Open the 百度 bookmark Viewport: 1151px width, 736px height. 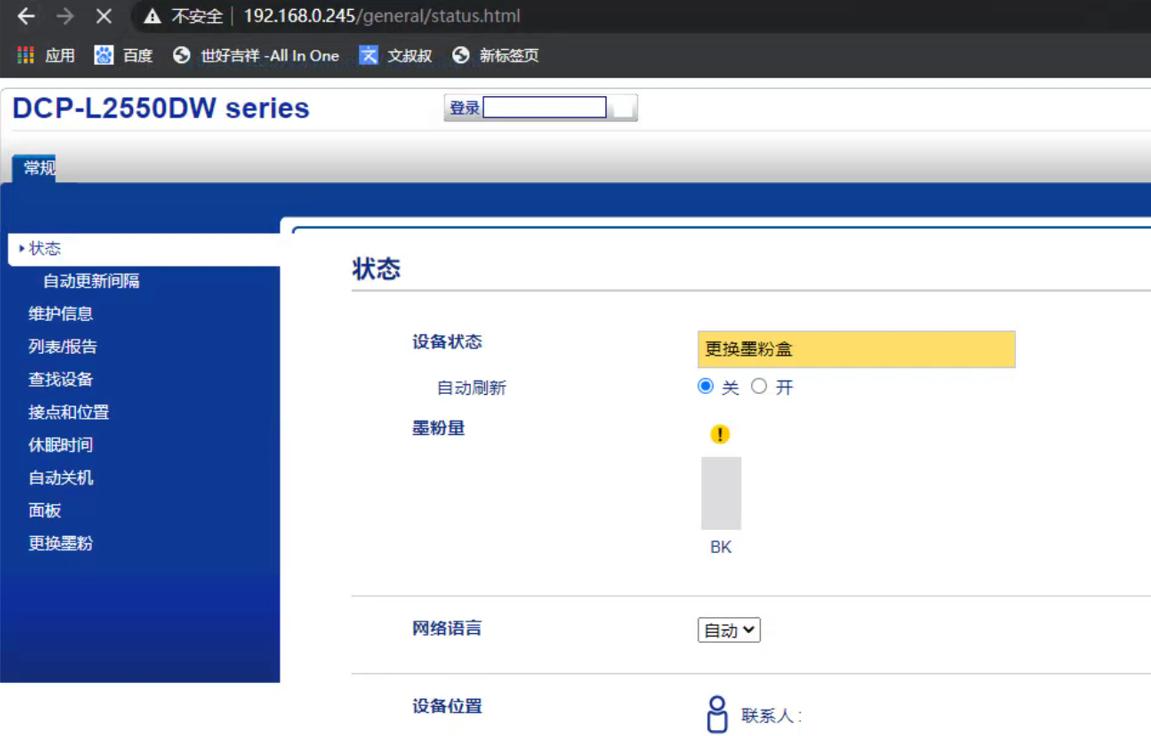tap(122, 55)
